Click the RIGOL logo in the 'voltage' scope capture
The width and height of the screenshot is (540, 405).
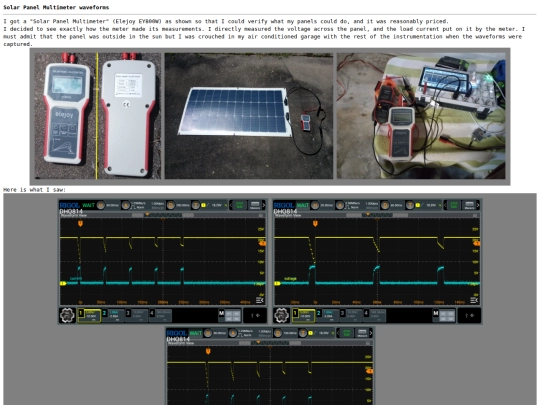(x=284, y=205)
